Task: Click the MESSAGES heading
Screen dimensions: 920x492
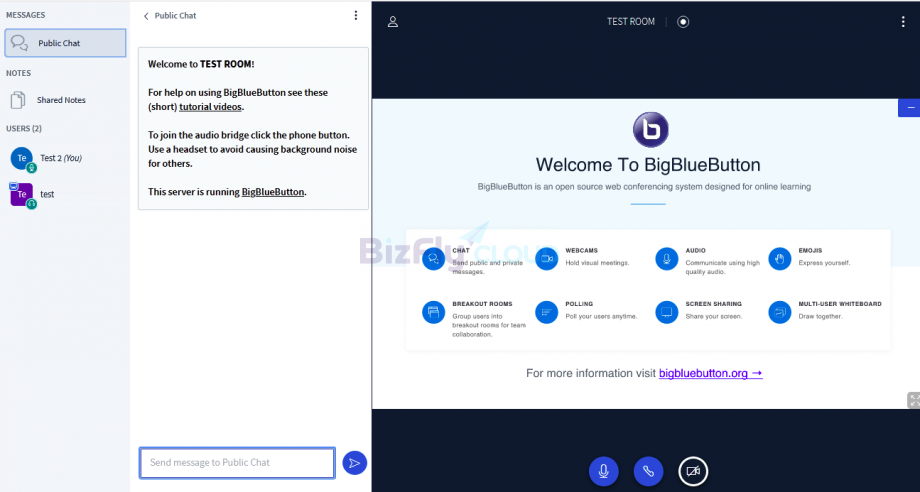Action: (25, 15)
